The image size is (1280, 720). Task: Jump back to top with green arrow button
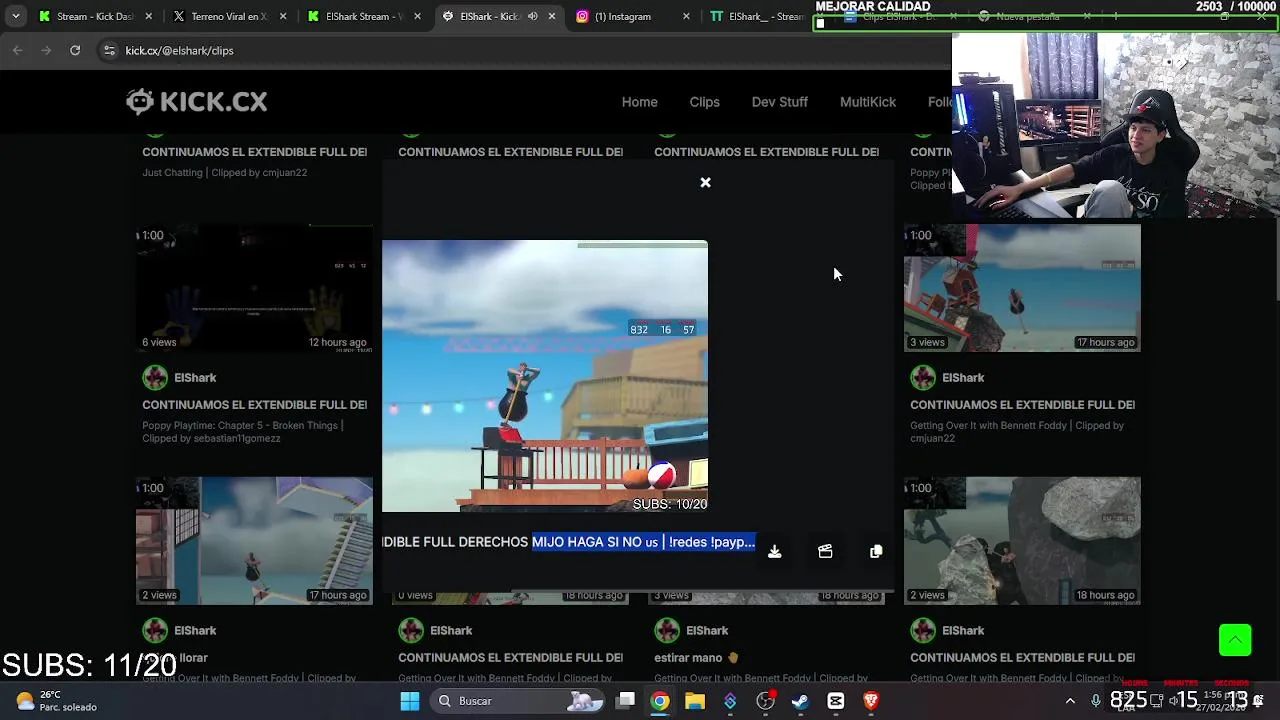click(x=1235, y=640)
